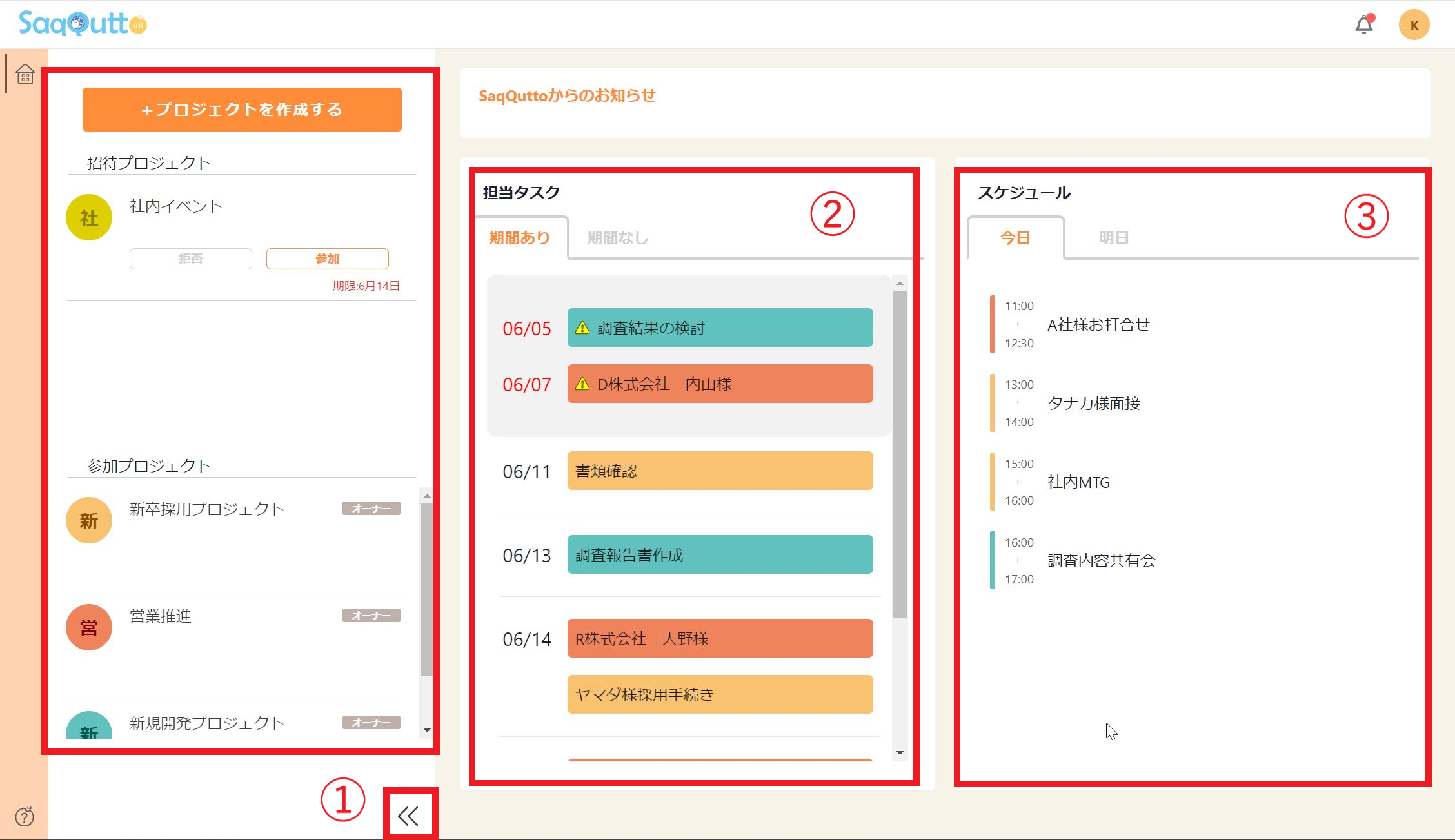The width and height of the screenshot is (1455, 840).
Task: Click +プロジェクトを作成する button
Action: [x=242, y=110]
